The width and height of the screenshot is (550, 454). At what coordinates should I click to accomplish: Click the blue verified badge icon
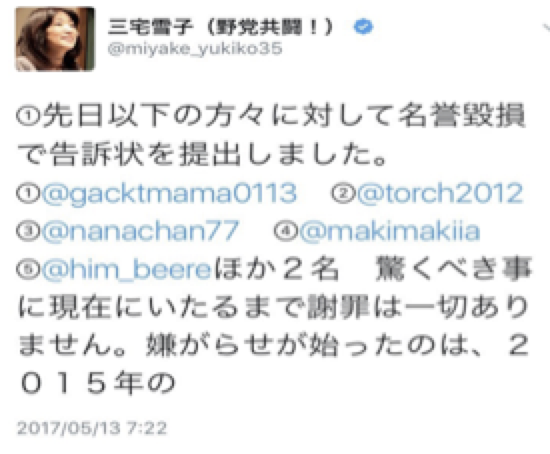click(x=363, y=27)
